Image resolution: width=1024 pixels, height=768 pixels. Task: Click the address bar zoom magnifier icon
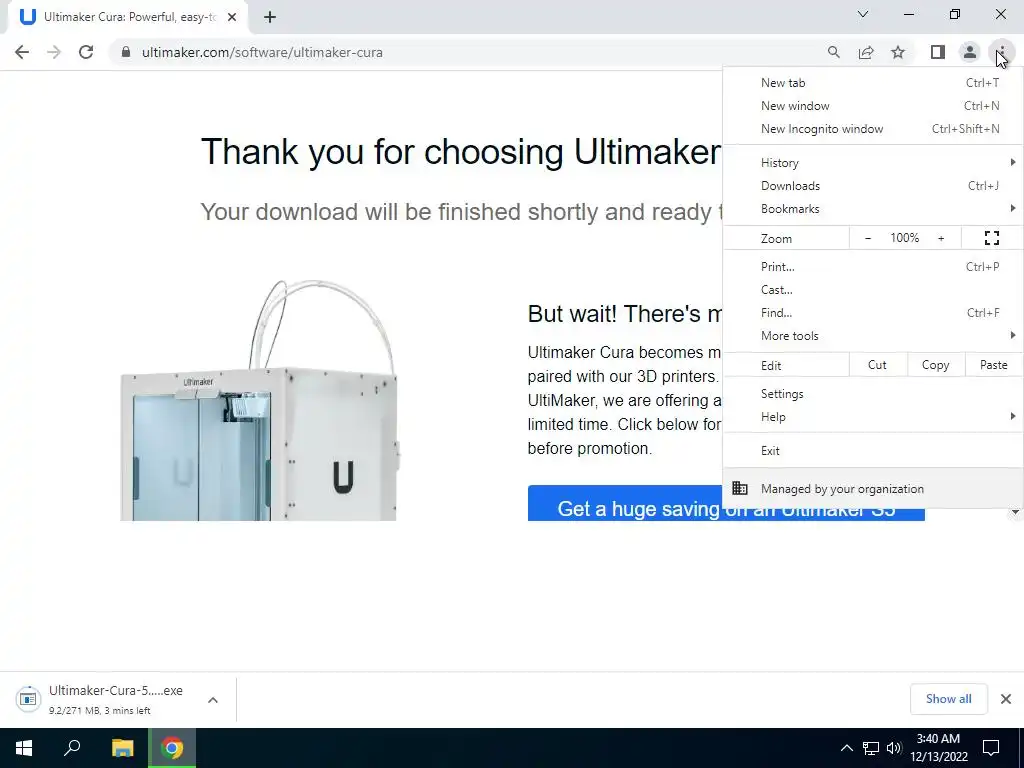tap(833, 52)
